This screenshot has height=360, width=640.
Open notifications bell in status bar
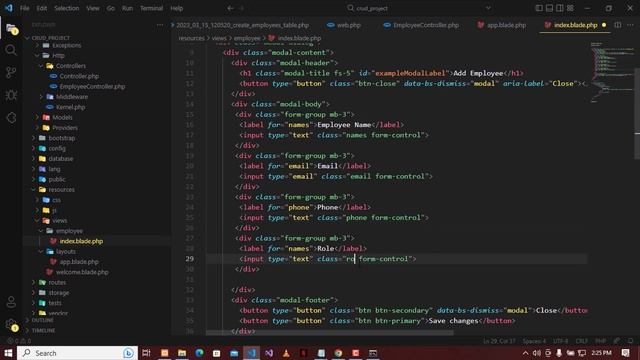pyautogui.click(x=630, y=341)
